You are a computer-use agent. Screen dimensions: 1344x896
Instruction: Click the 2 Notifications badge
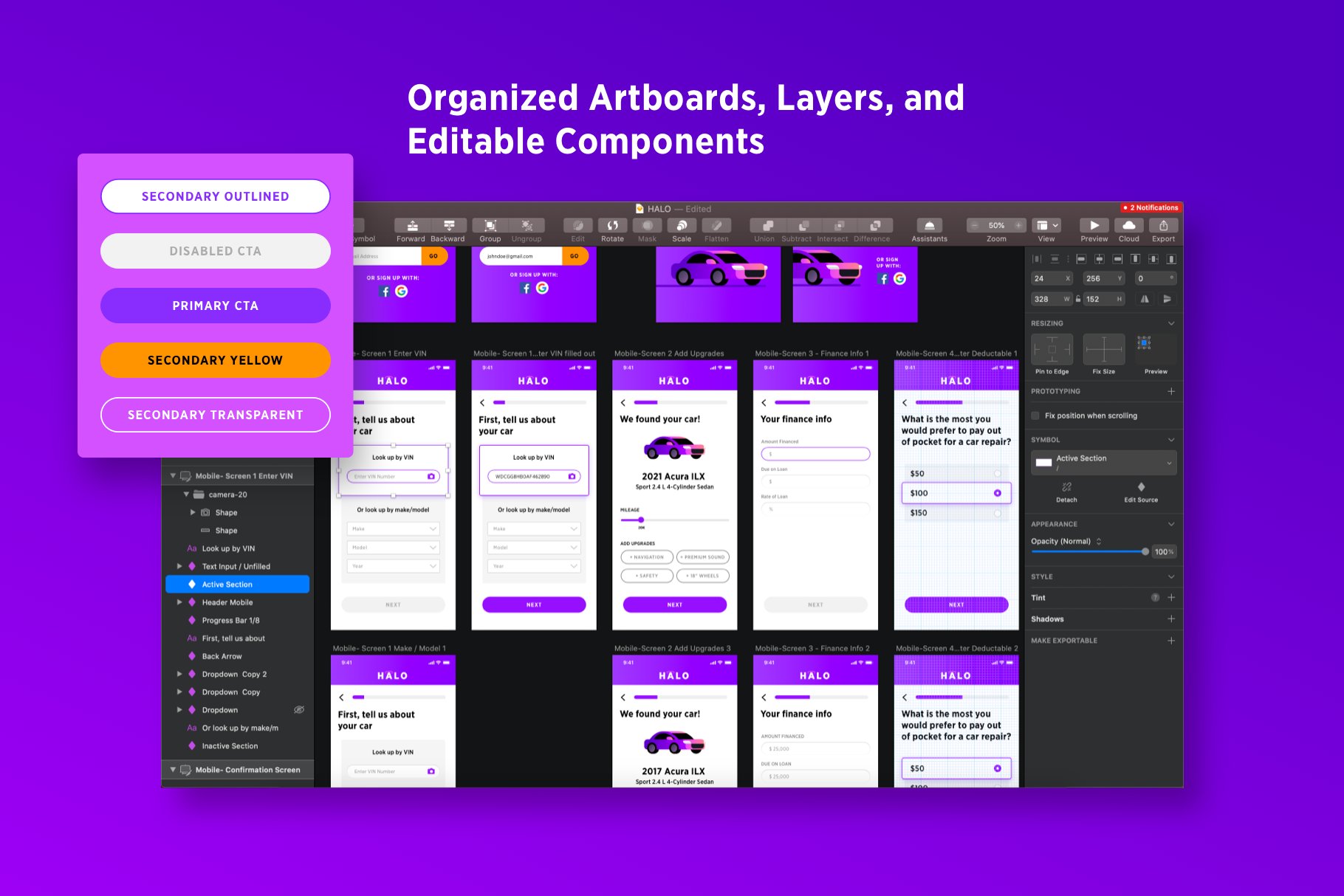[1151, 208]
